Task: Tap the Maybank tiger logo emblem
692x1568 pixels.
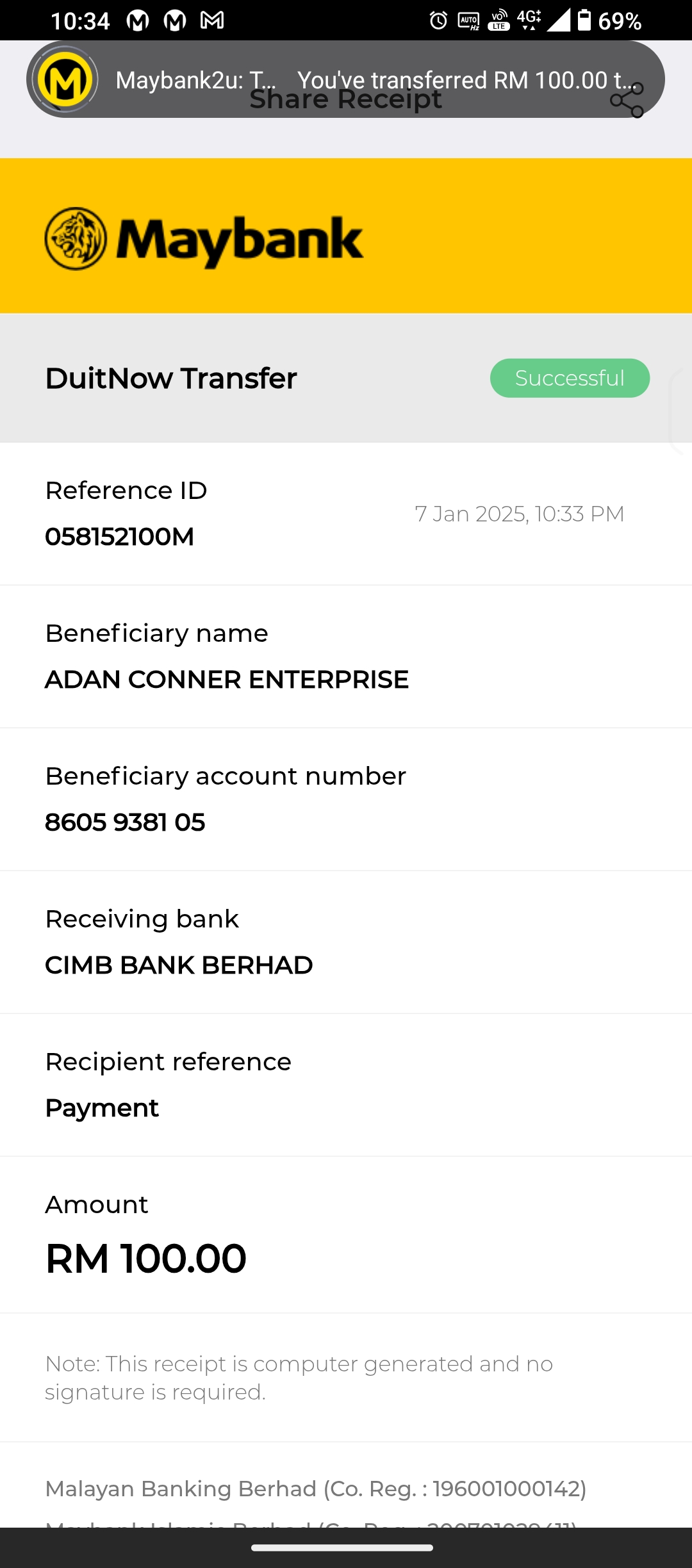Action: coord(76,239)
